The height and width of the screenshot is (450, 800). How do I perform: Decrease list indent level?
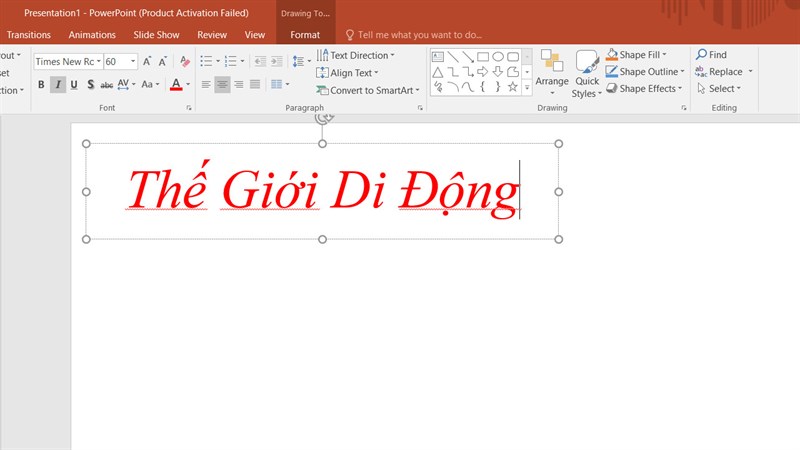click(x=260, y=62)
